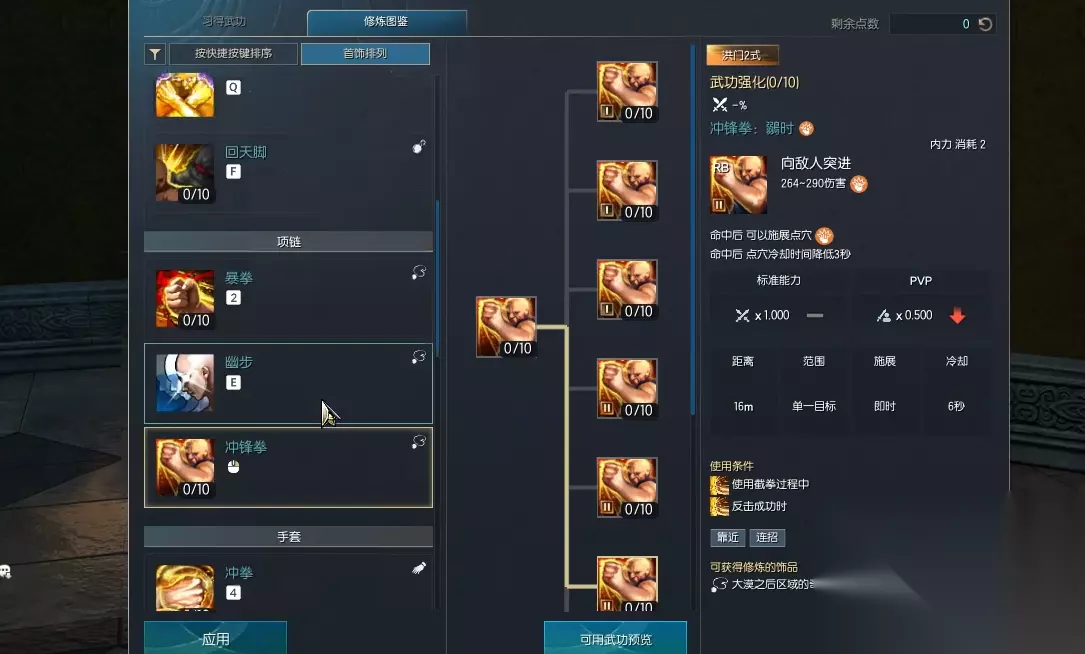Image resolution: width=1085 pixels, height=654 pixels.
Task: Click the 应用 apply button
Action: coord(215,638)
